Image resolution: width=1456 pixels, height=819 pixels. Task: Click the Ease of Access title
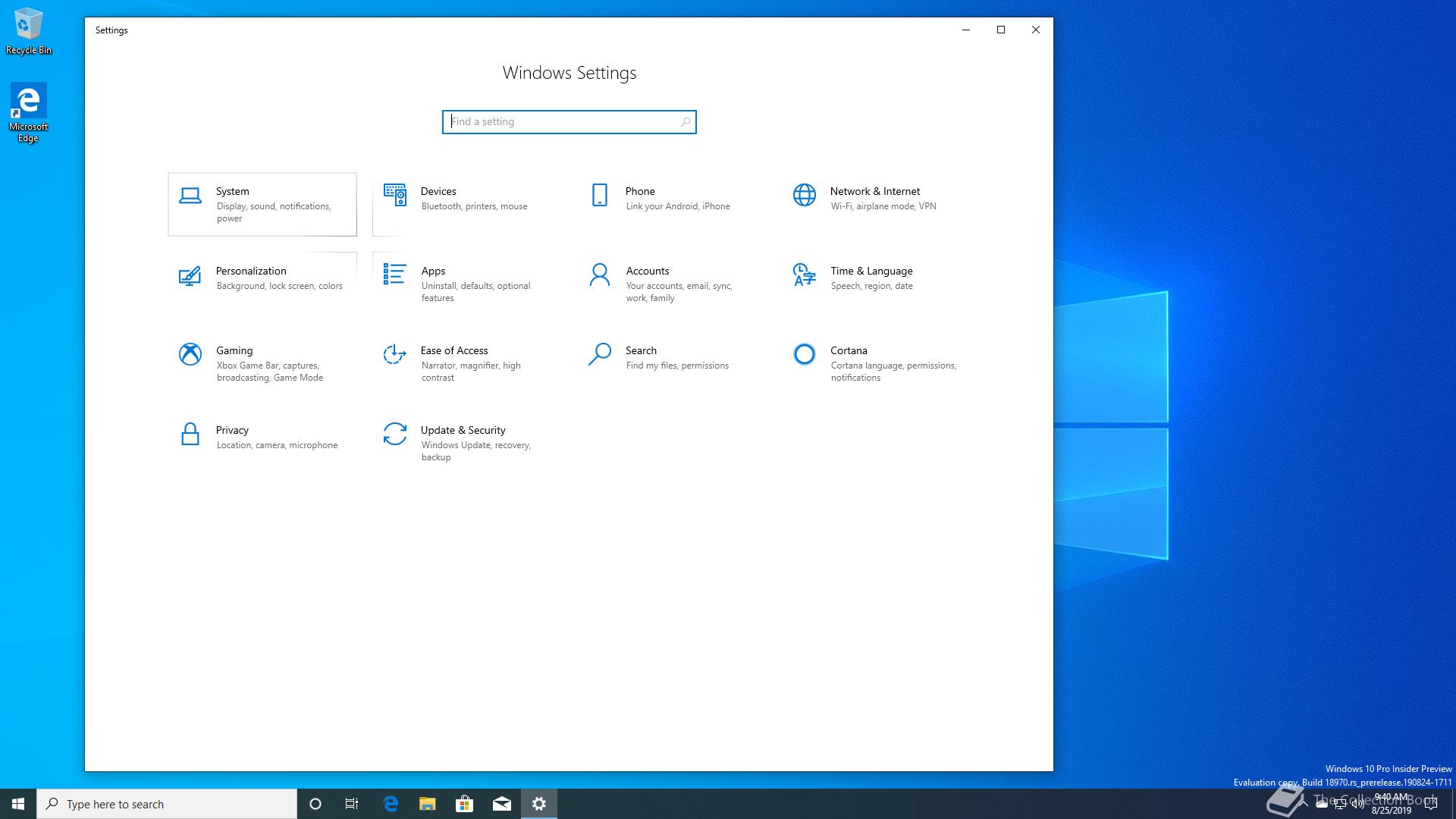[x=454, y=350]
